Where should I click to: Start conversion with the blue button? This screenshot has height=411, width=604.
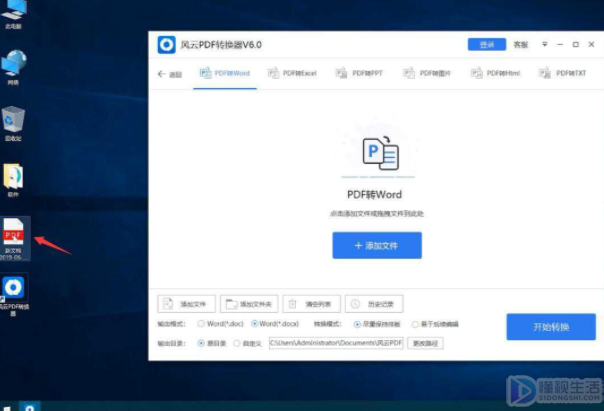pyautogui.click(x=551, y=327)
